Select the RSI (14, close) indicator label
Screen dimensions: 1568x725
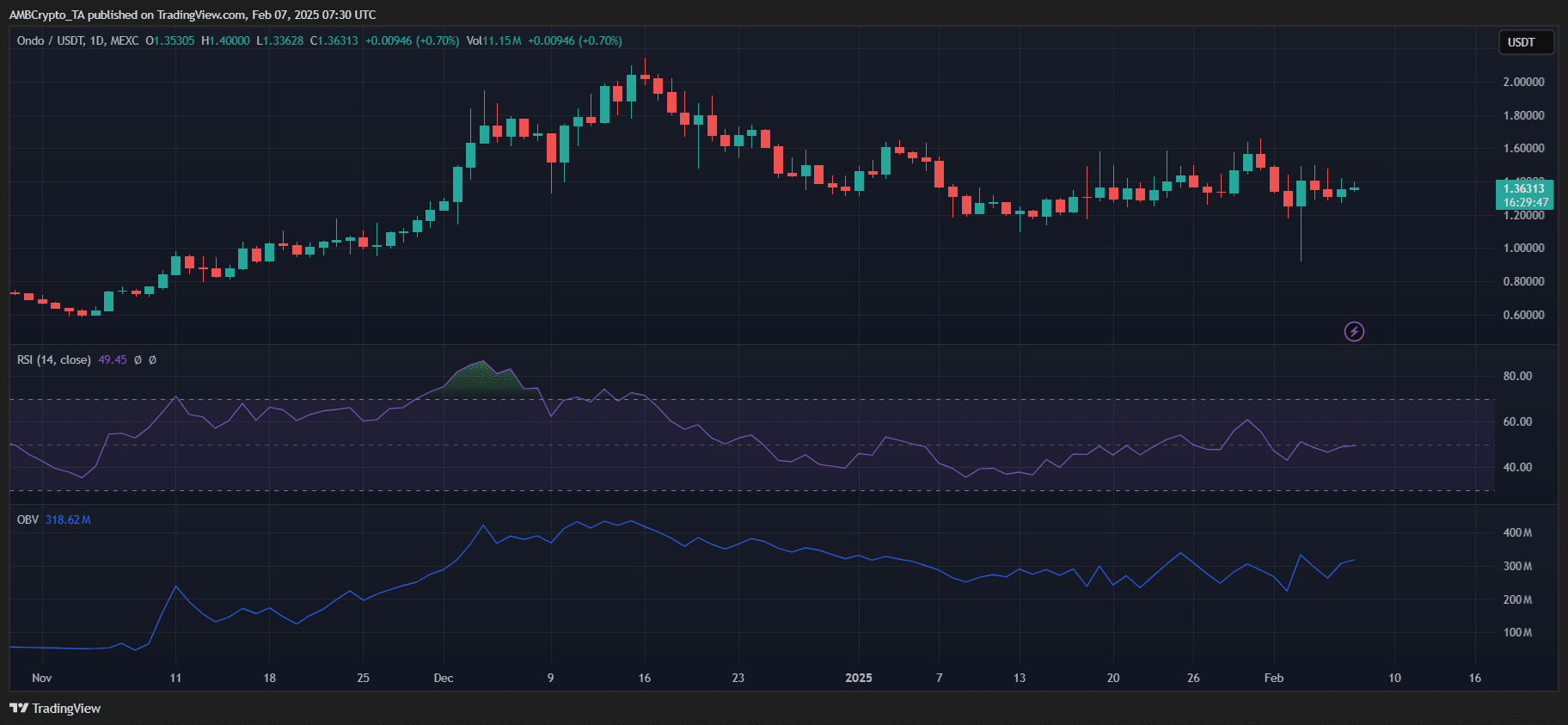(x=54, y=360)
